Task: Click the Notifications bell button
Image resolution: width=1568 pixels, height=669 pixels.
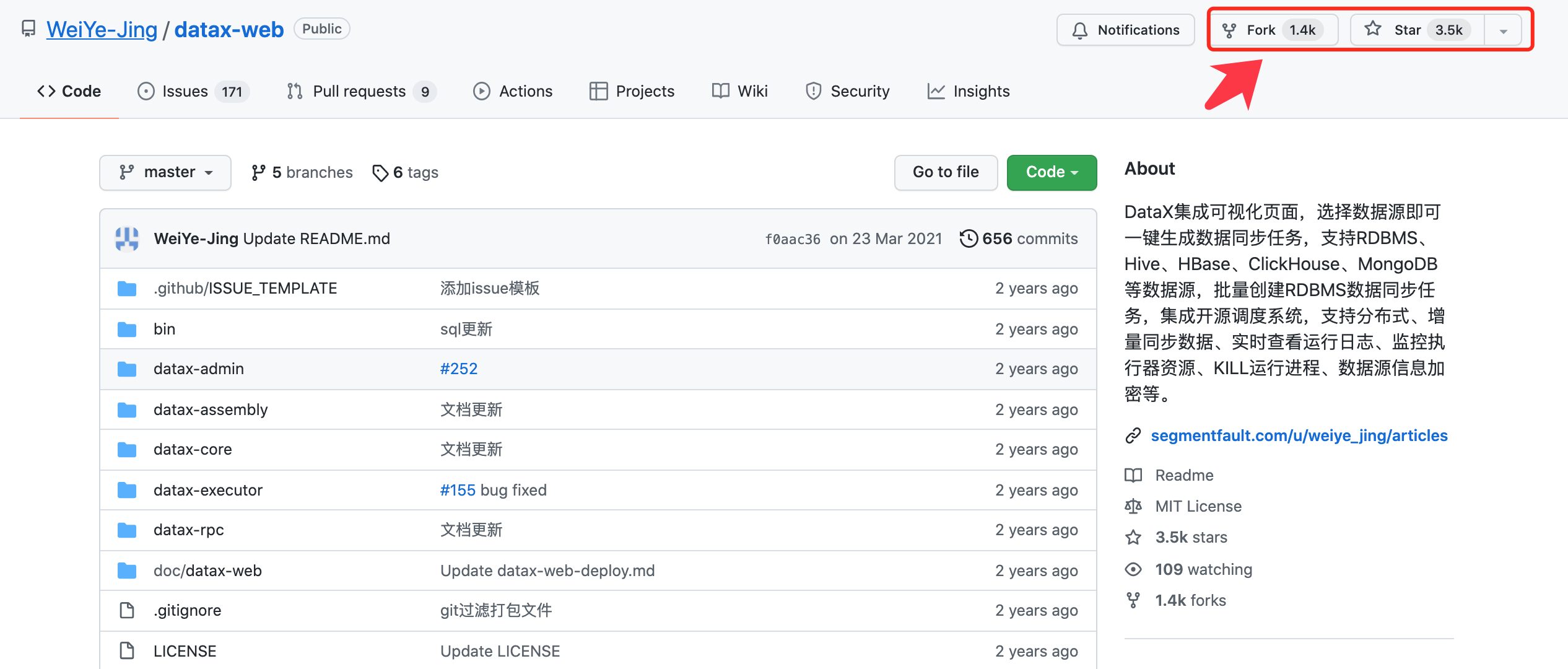Action: [1125, 30]
